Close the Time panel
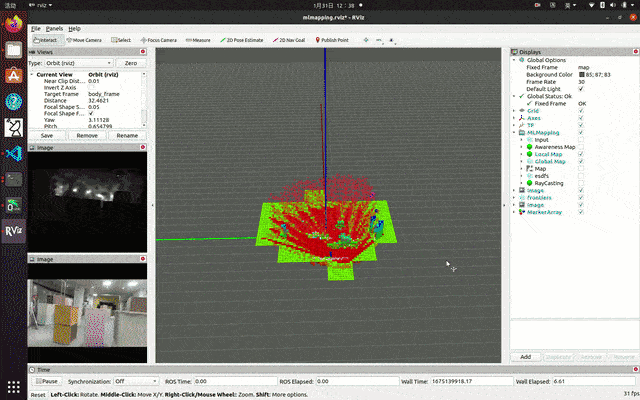Image resolution: width=640 pixels, height=400 pixels. (636, 369)
